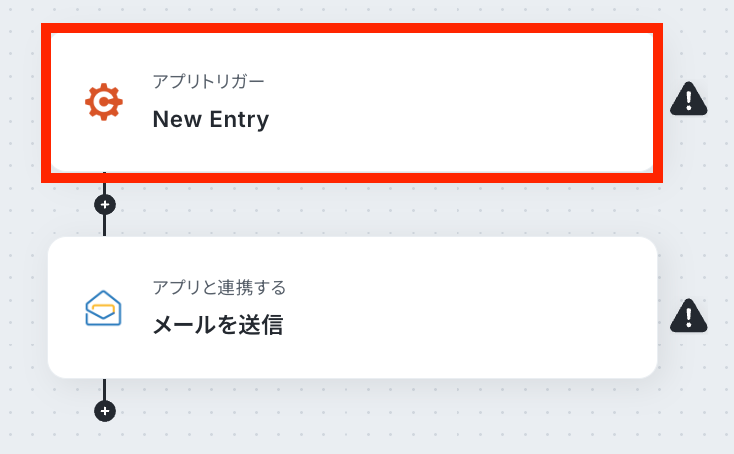Click the アプリトリガー label text
This screenshot has height=454, width=734.
point(208,80)
